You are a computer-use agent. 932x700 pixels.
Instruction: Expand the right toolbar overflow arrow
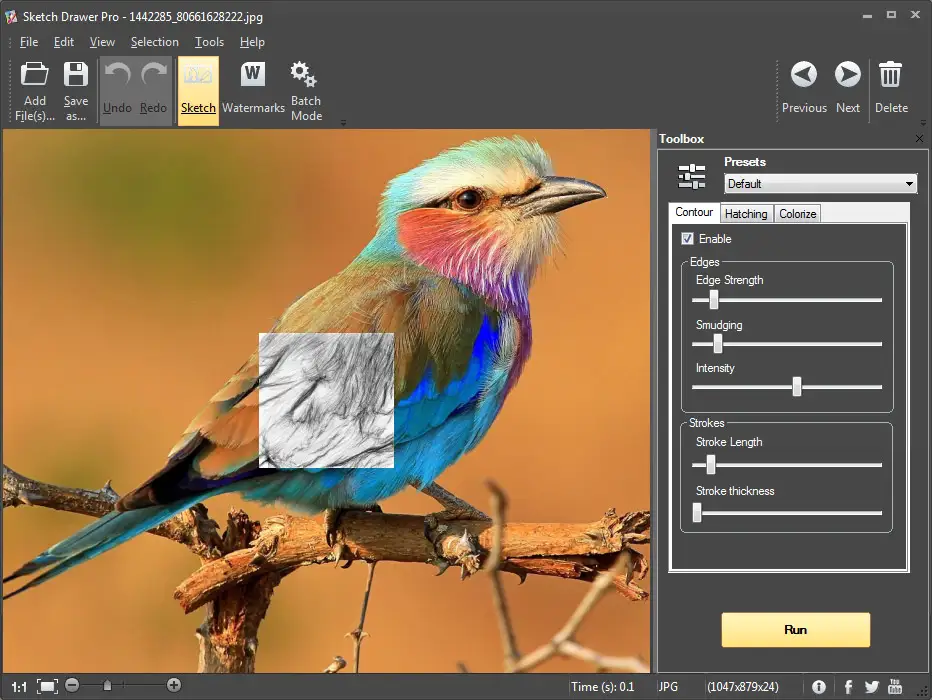coord(923,123)
